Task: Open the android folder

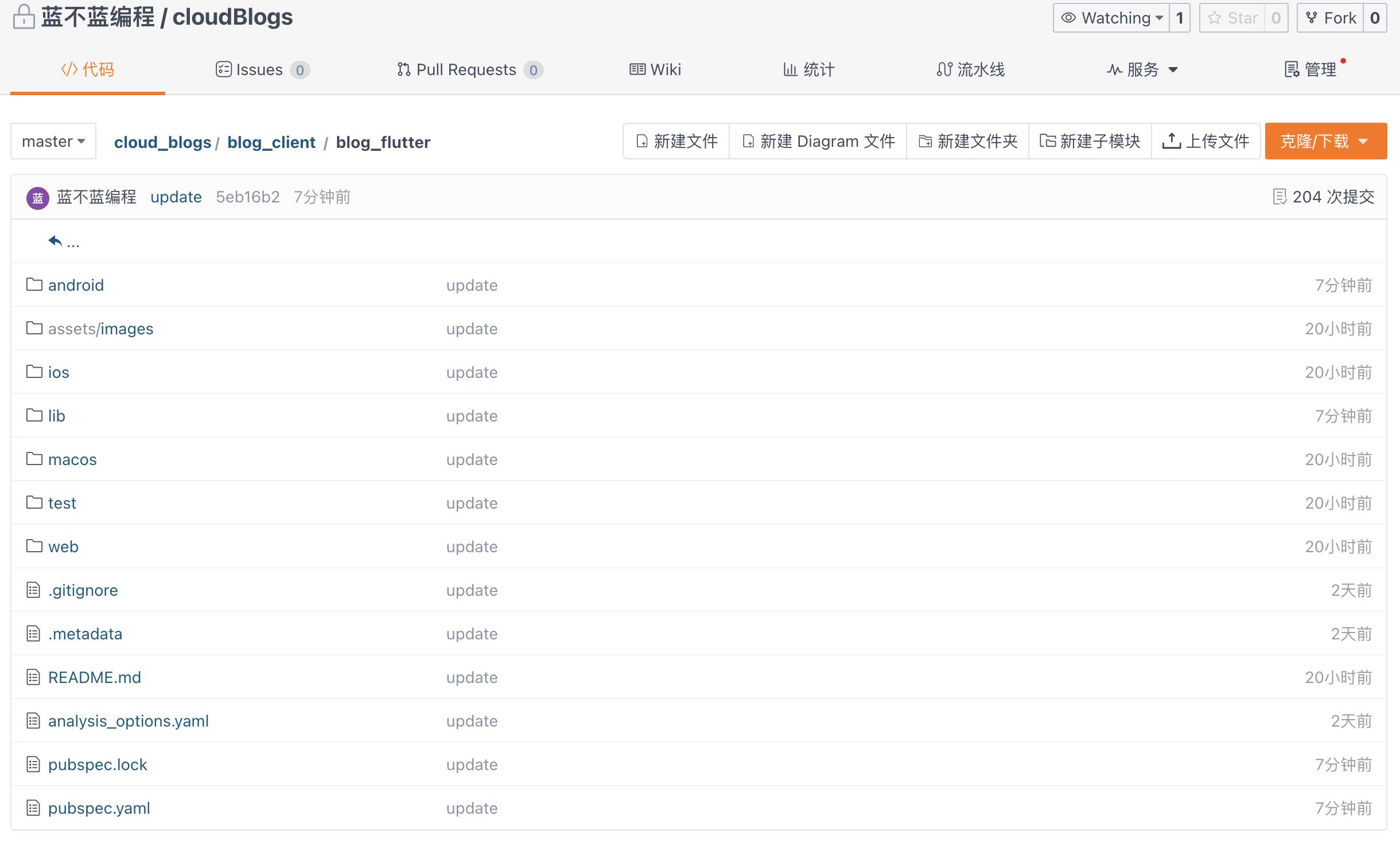Action: click(x=76, y=285)
